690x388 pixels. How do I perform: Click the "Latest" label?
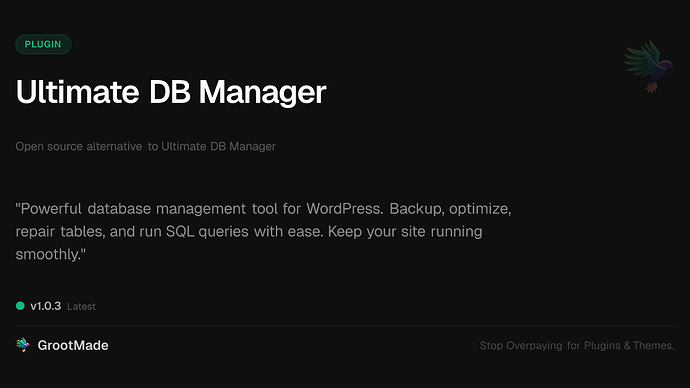click(81, 307)
